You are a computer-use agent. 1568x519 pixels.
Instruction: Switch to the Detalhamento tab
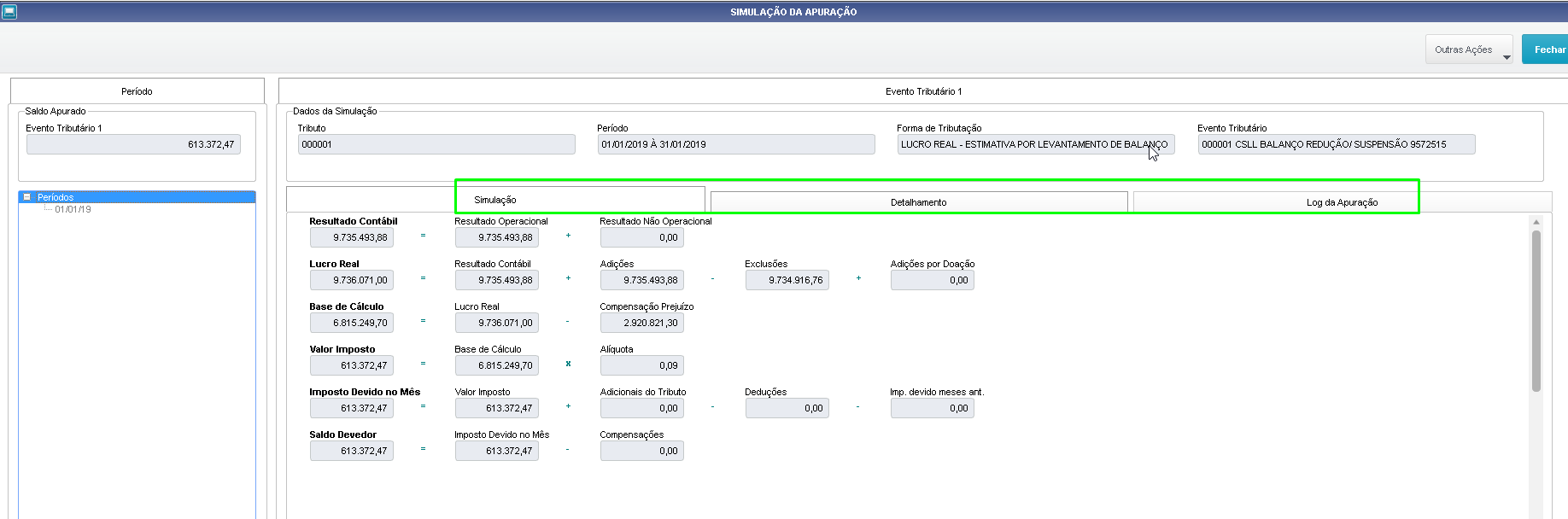[919, 202]
